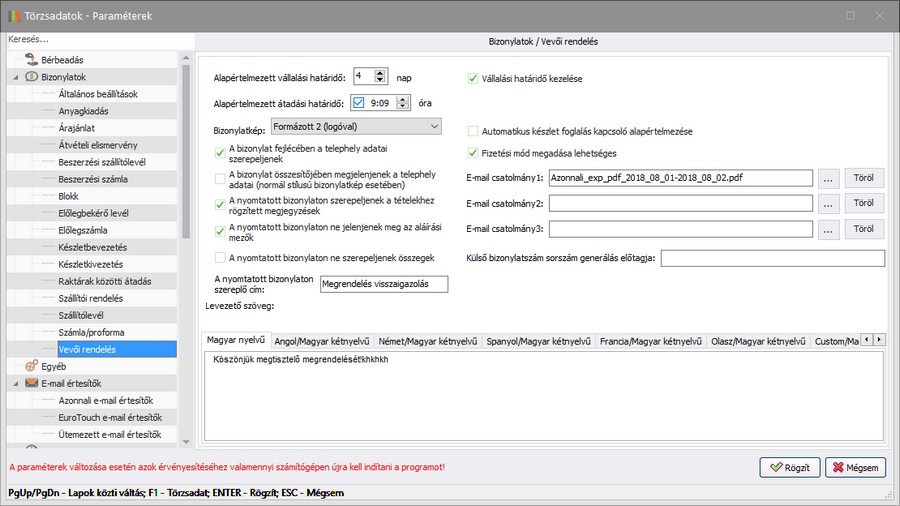Click the Külső bizonylatszám előtagja field
The height and width of the screenshot is (506, 900).
coord(772,258)
